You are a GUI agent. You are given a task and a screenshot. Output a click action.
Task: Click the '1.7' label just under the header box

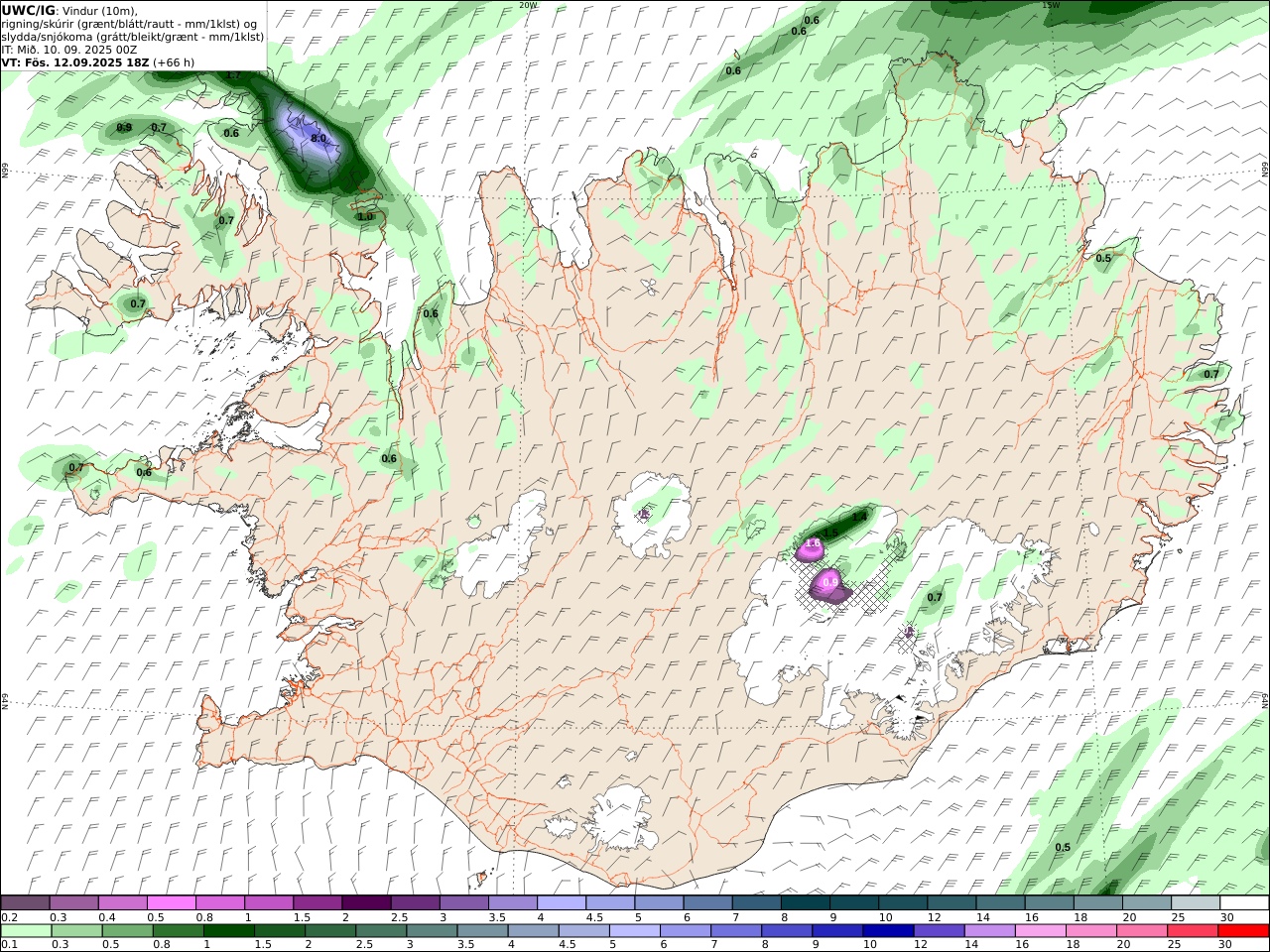pyautogui.click(x=233, y=74)
